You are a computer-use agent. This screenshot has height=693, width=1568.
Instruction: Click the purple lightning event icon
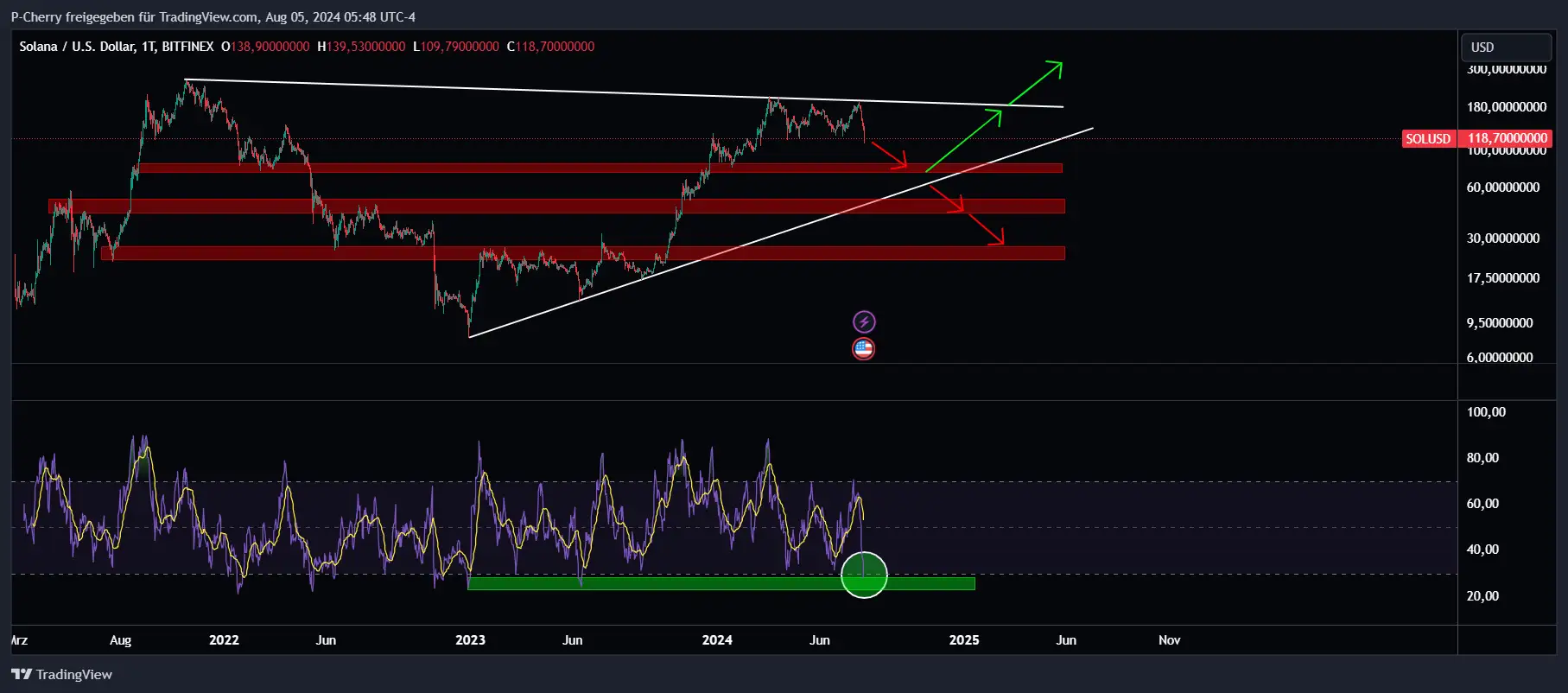coord(864,322)
